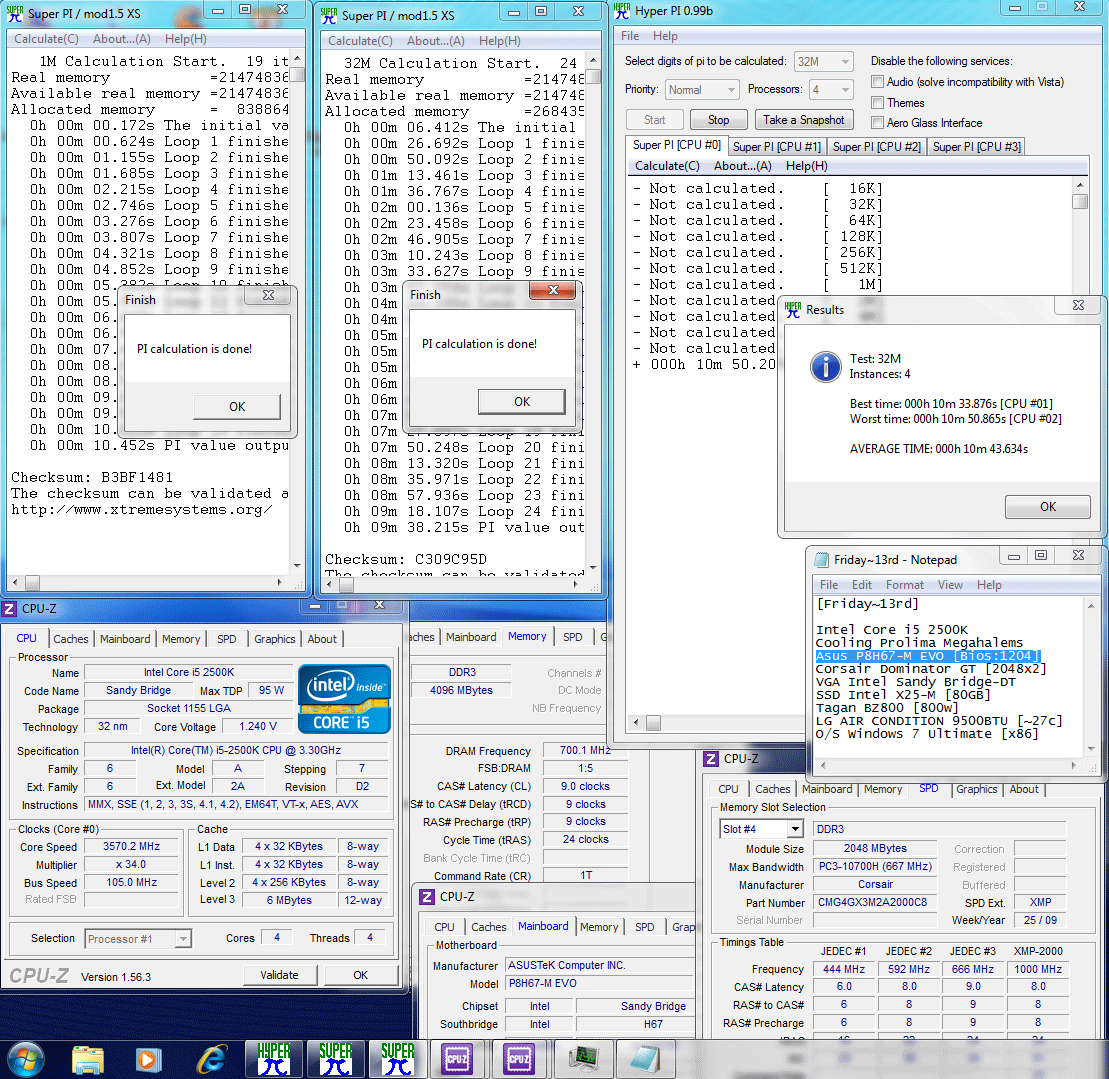This screenshot has height=1079, width=1109.
Task: Click the CPU-Z Validate button
Action: pyautogui.click(x=279, y=975)
